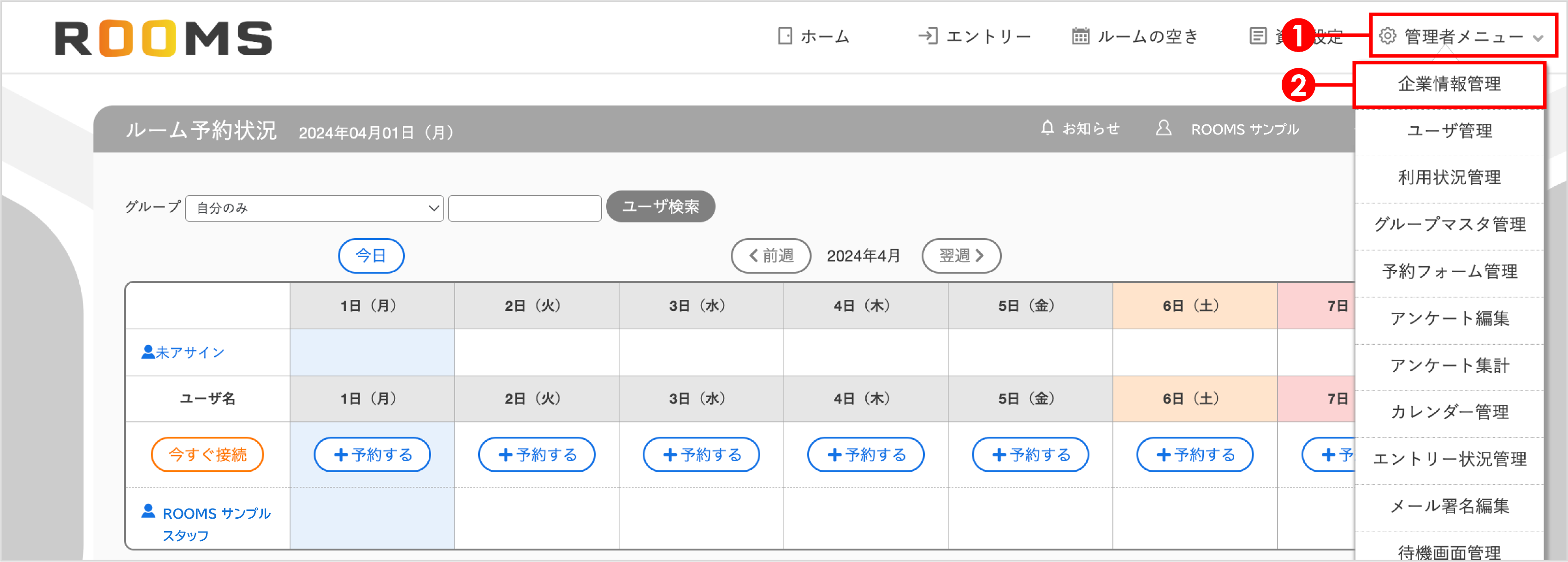Click inside the user search input field
Viewport: 1568px width, 562px height.
[525, 208]
